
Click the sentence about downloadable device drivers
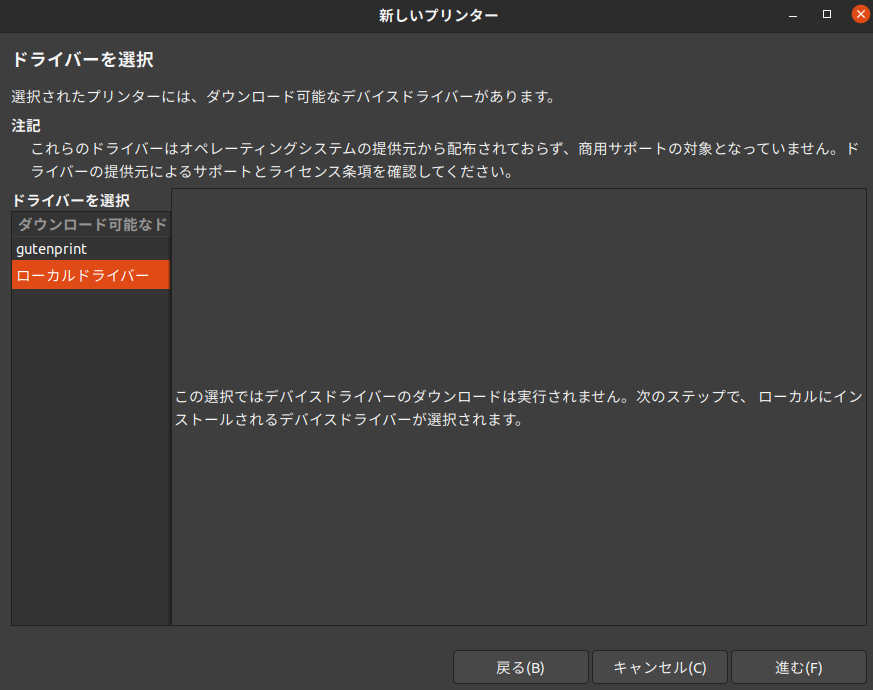coord(282,97)
